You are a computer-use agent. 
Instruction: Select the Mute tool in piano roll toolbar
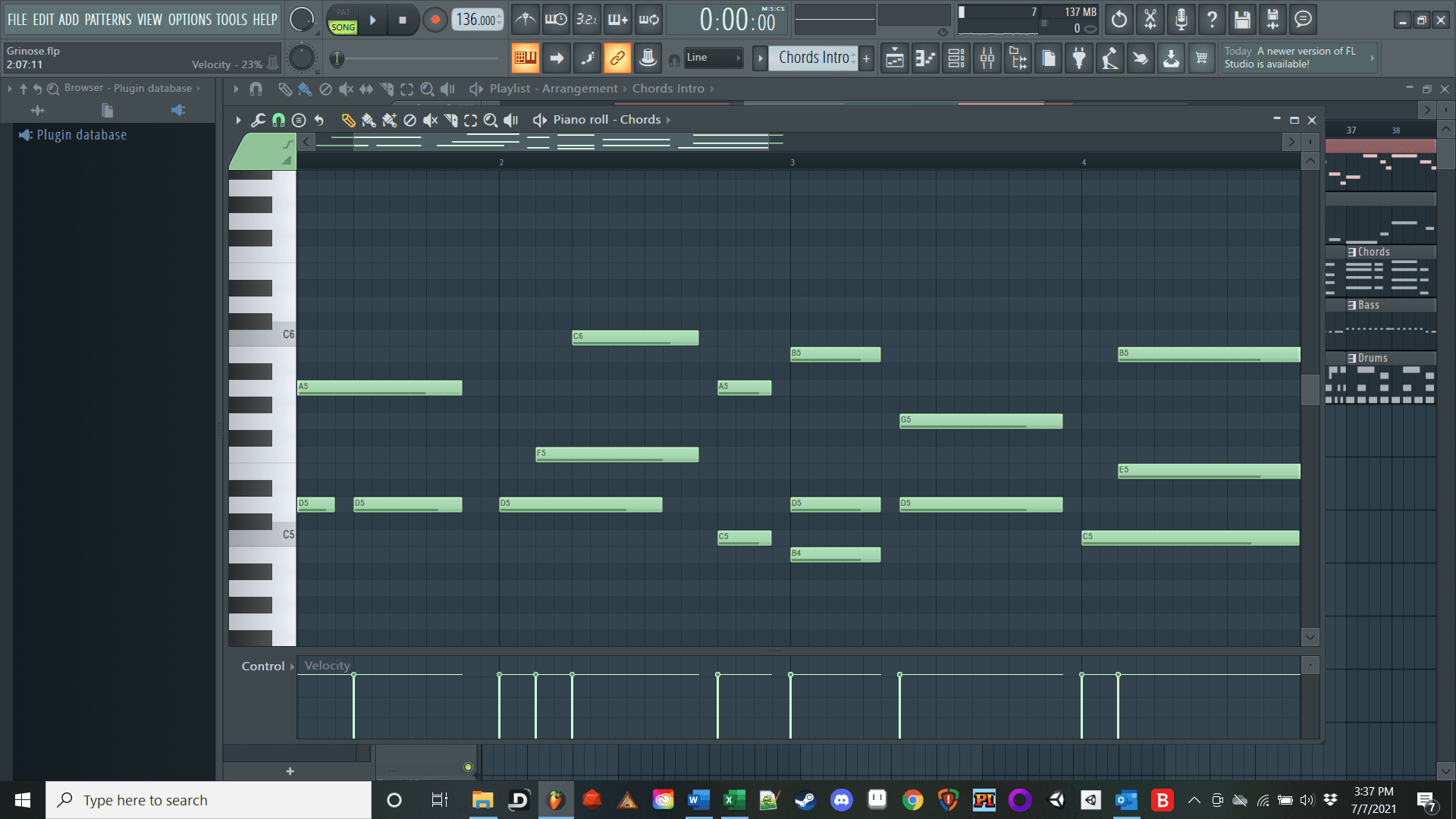pyautogui.click(x=430, y=120)
